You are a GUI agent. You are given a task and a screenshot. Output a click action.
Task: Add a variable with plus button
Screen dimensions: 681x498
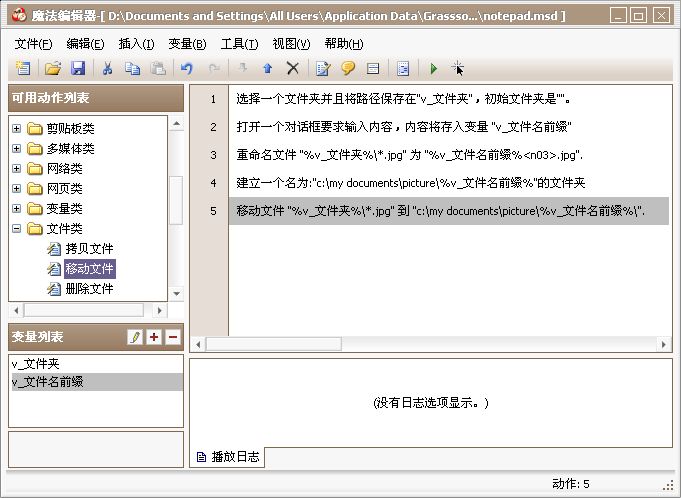[x=154, y=337]
